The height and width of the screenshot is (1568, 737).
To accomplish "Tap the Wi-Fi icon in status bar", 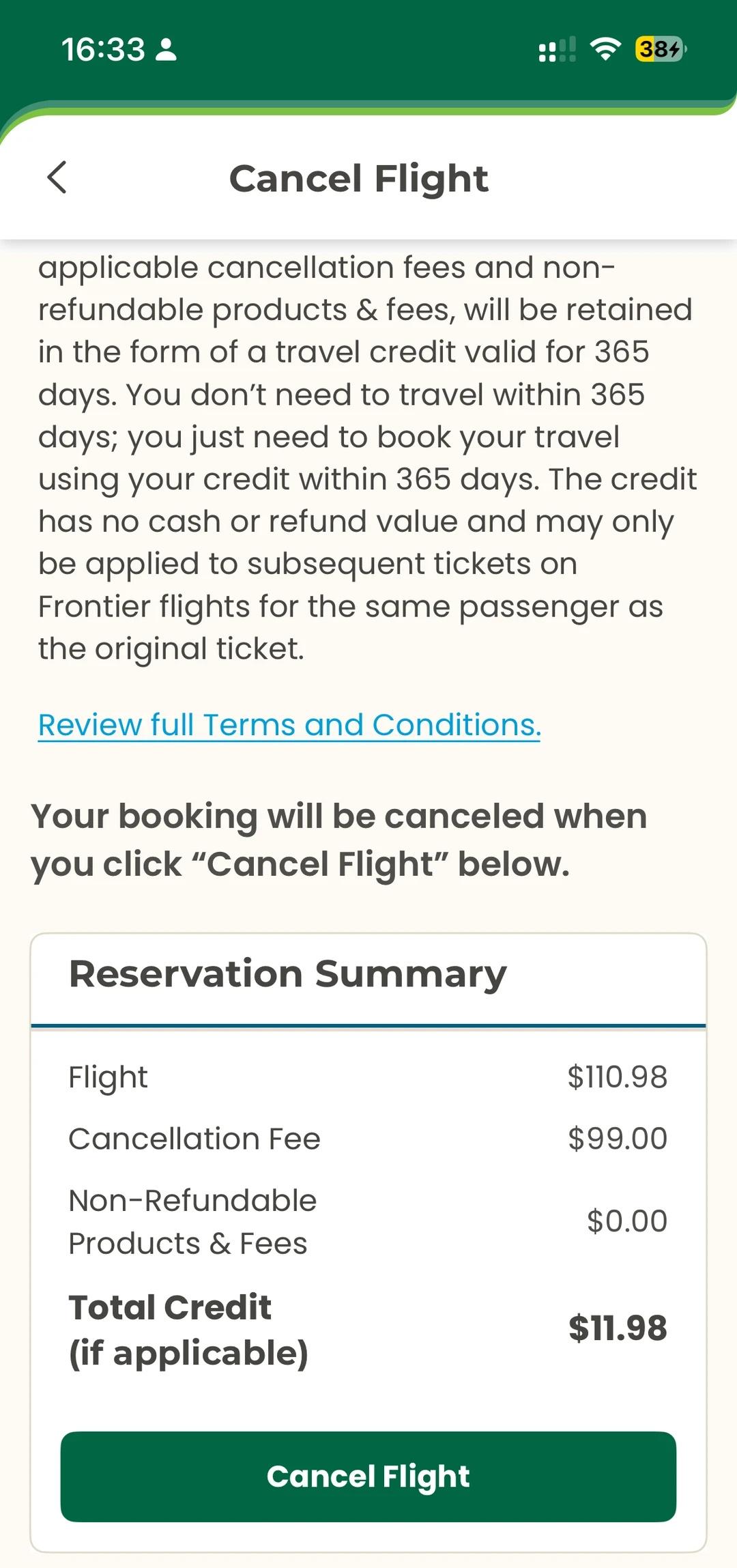I will click(x=605, y=49).
